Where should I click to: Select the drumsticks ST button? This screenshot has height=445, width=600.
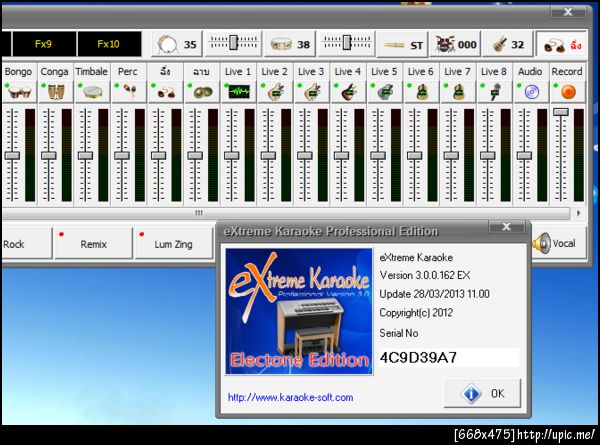point(403,45)
